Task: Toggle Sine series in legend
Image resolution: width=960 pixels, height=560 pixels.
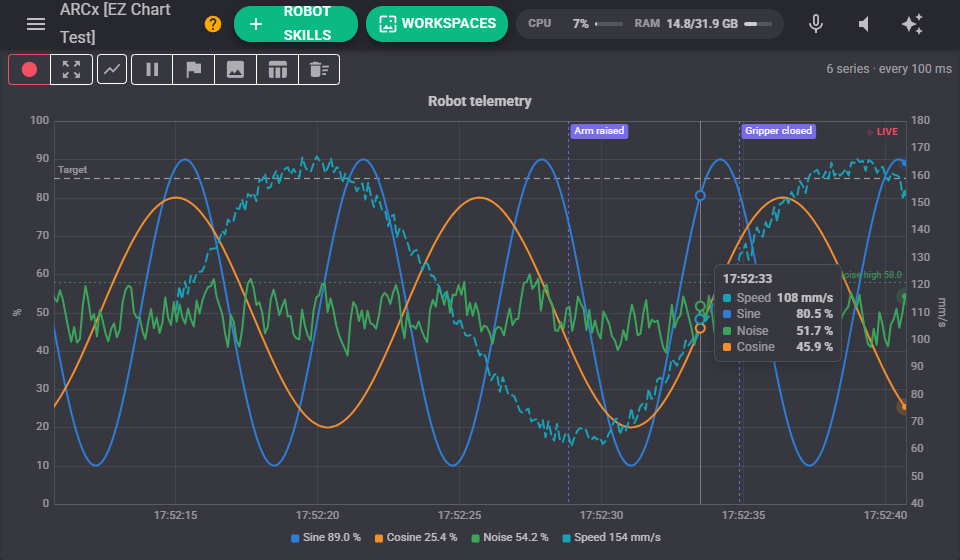Action: 326,537
